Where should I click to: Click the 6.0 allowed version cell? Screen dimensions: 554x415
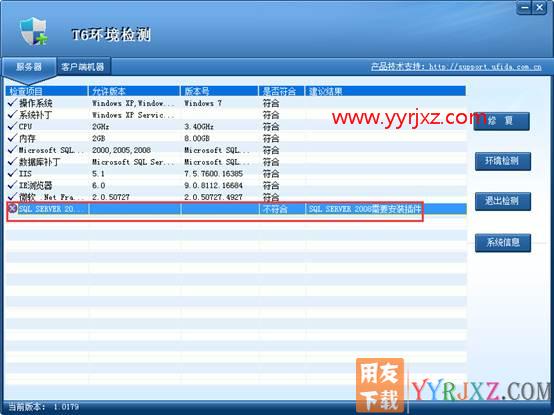pyautogui.click(x=98, y=185)
